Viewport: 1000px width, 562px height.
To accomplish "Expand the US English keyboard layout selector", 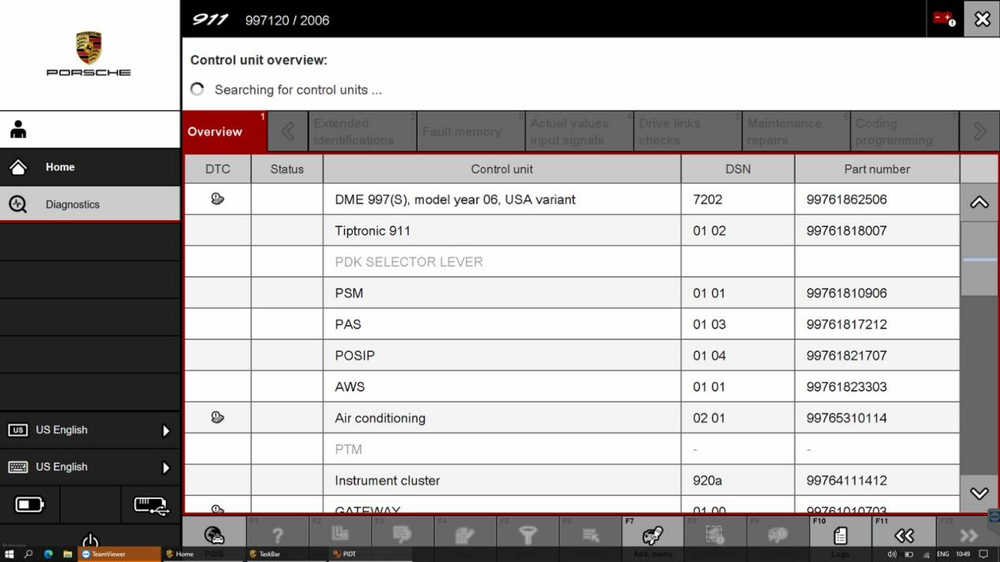I will (x=90, y=467).
